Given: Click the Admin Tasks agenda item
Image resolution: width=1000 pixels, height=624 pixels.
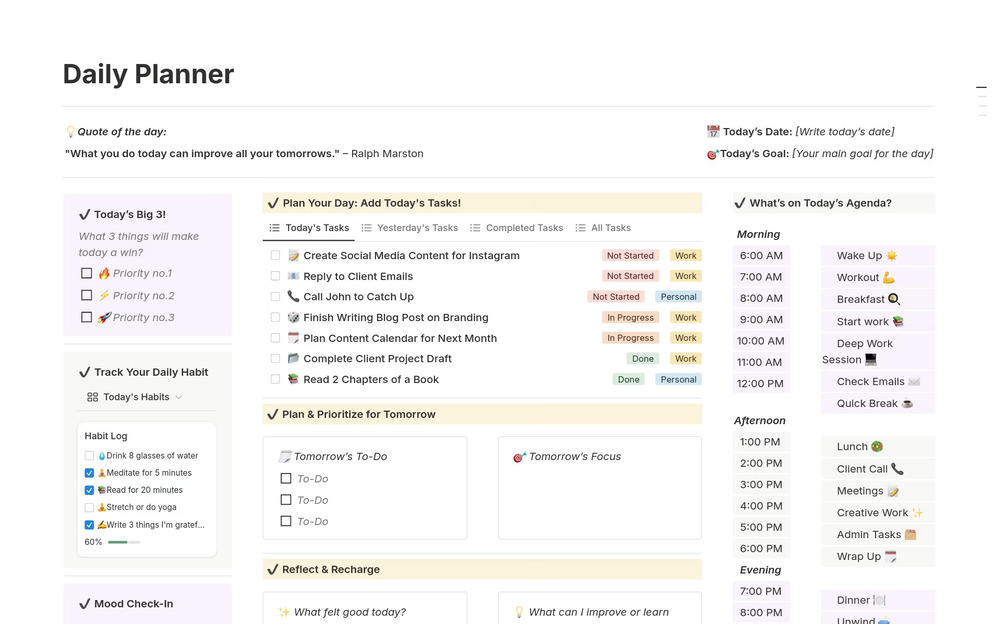Looking at the screenshot, I should click(878, 535).
